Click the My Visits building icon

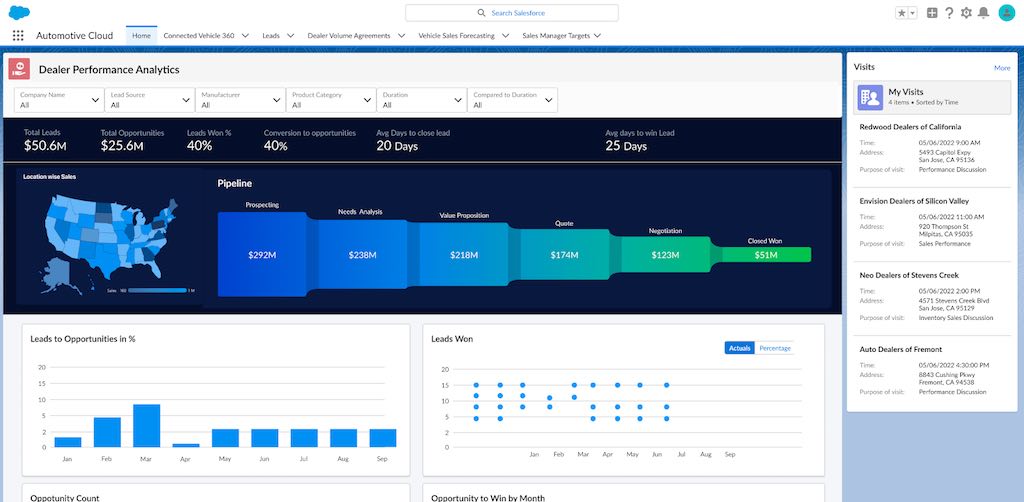(870, 97)
